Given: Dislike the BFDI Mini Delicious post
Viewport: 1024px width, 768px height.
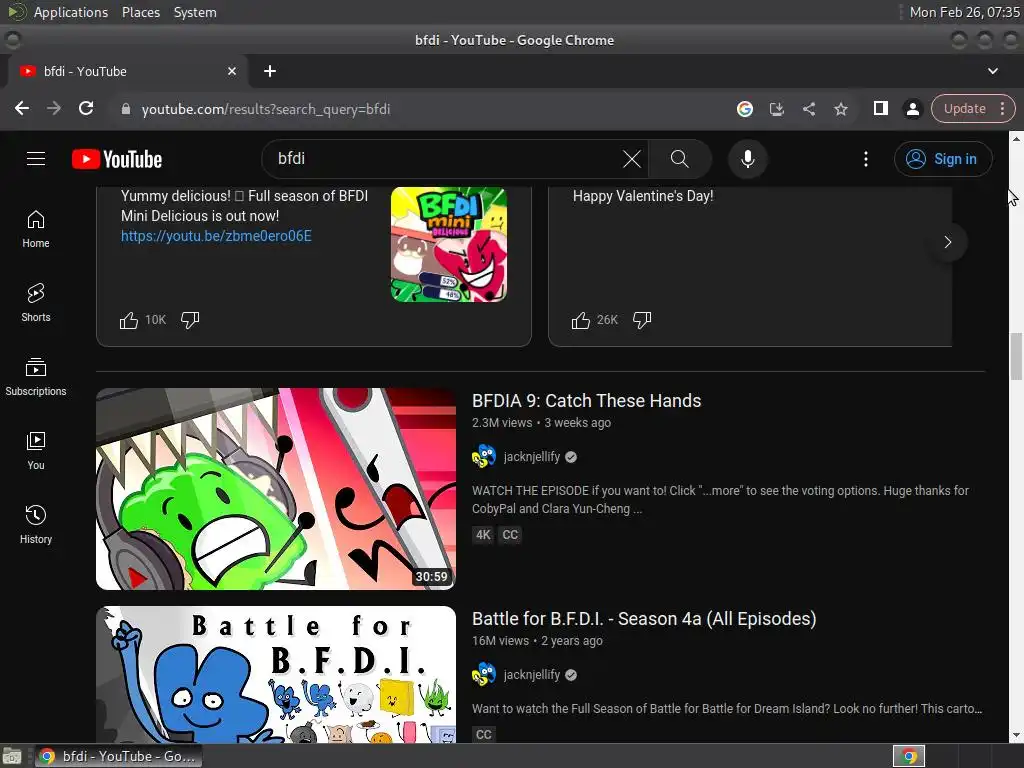Looking at the screenshot, I should pyautogui.click(x=190, y=320).
